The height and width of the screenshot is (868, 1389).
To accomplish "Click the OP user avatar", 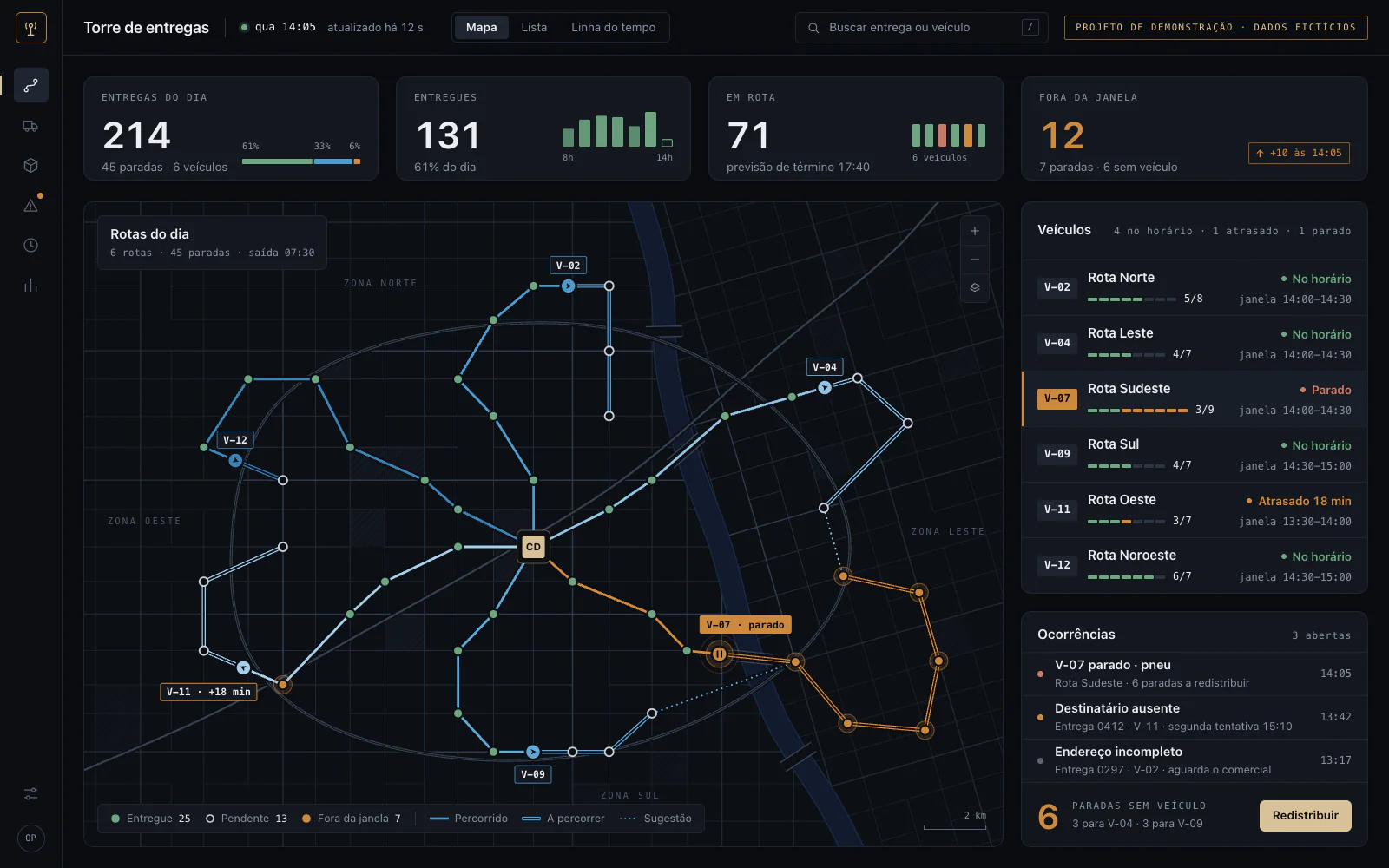I will pyautogui.click(x=30, y=838).
